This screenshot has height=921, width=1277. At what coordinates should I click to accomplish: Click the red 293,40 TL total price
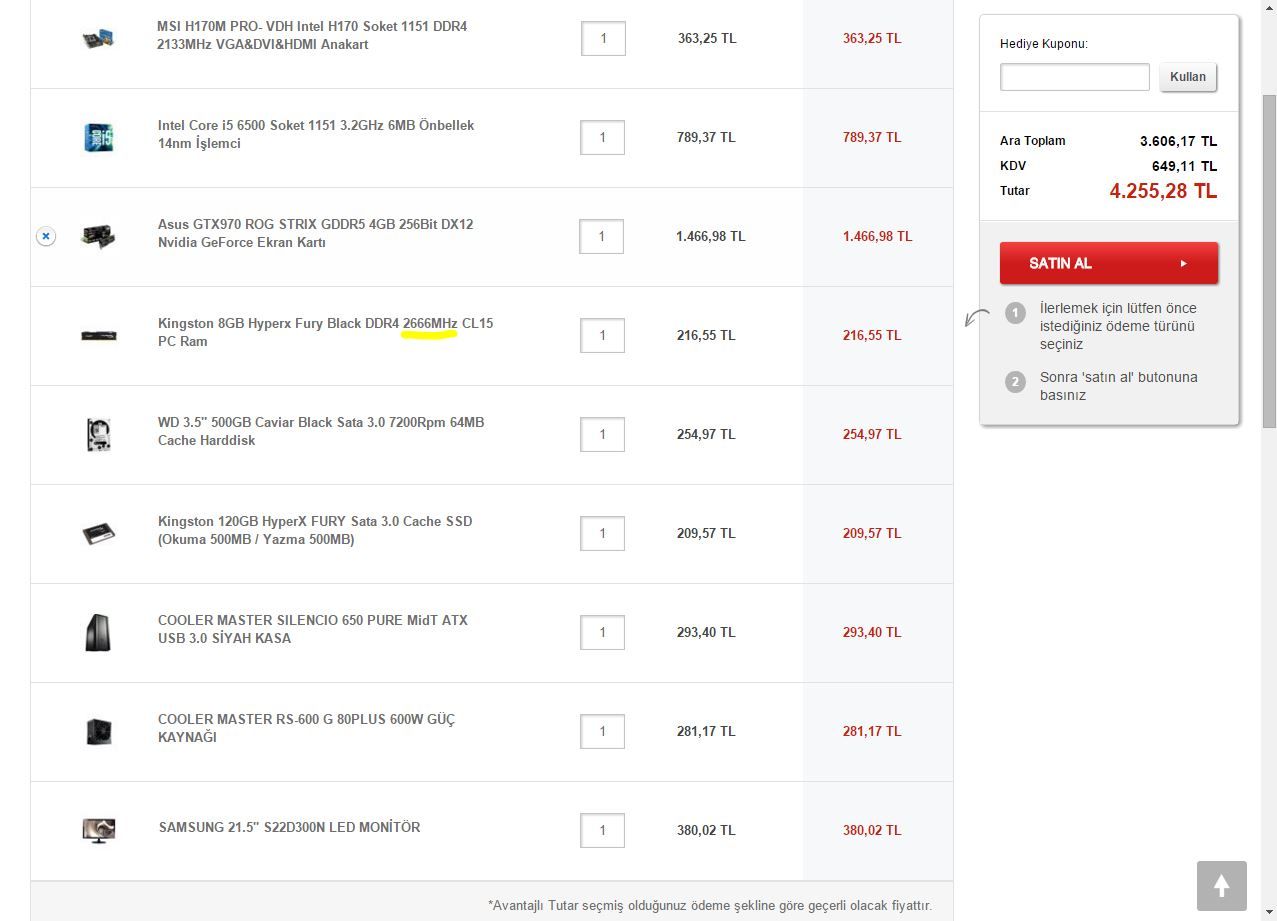pos(872,632)
